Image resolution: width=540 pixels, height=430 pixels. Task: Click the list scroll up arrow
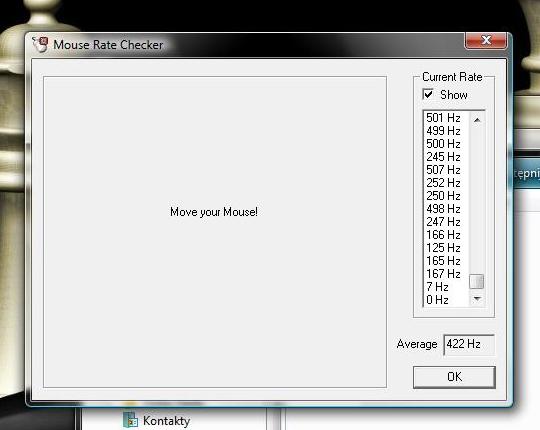point(477,120)
